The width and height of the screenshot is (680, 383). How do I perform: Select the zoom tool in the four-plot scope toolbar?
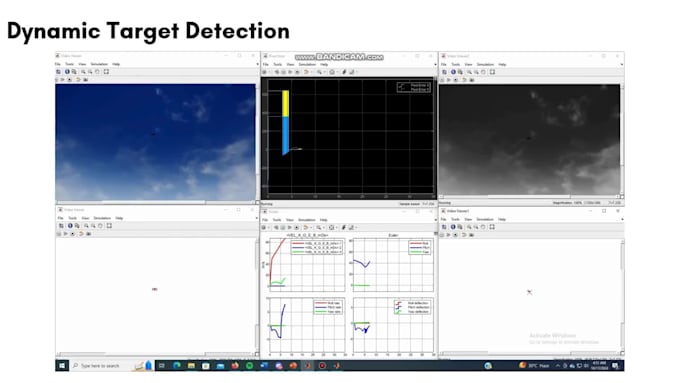coord(319,227)
